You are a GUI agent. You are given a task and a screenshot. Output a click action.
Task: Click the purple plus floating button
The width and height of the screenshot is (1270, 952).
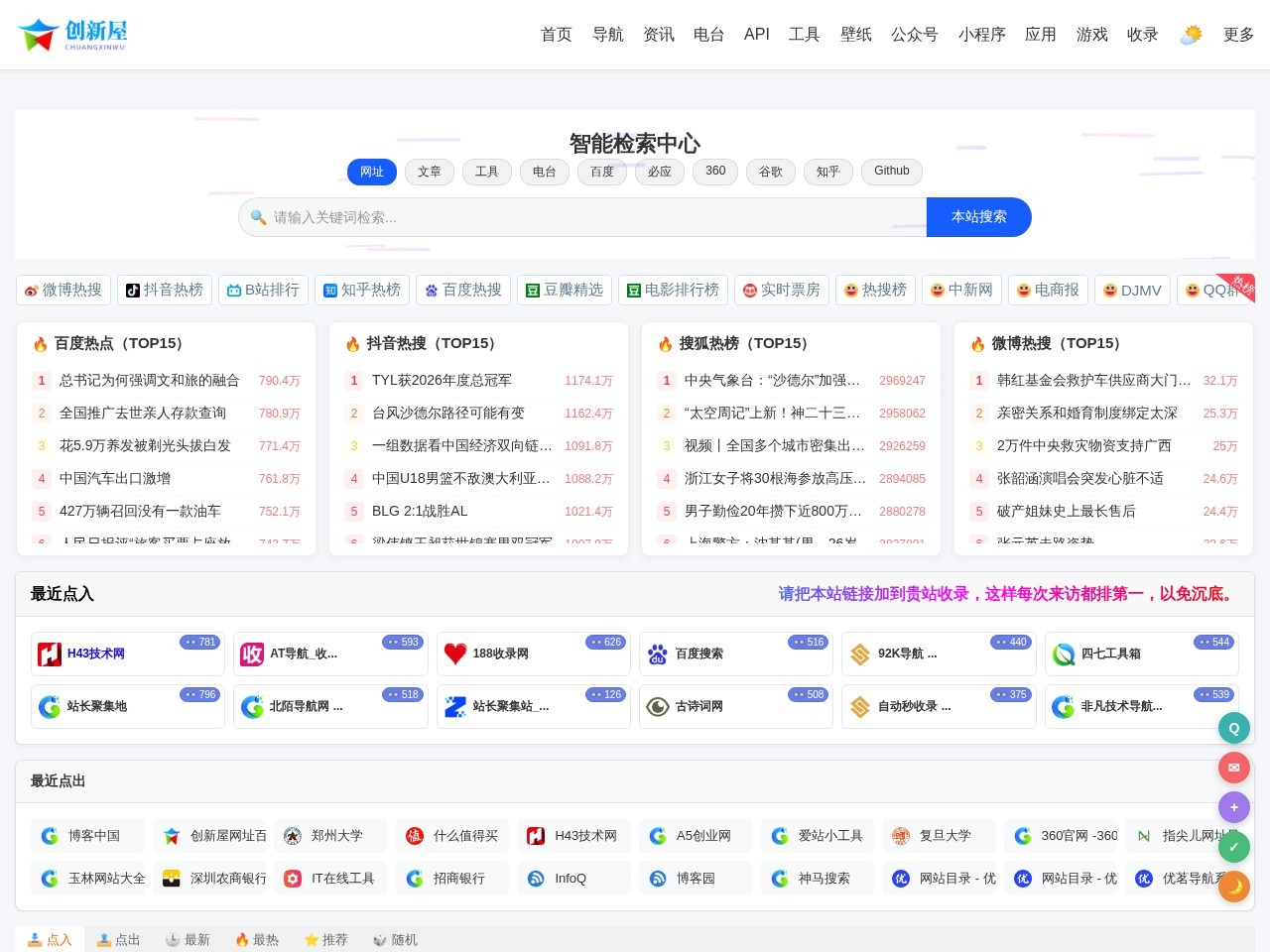(1234, 807)
